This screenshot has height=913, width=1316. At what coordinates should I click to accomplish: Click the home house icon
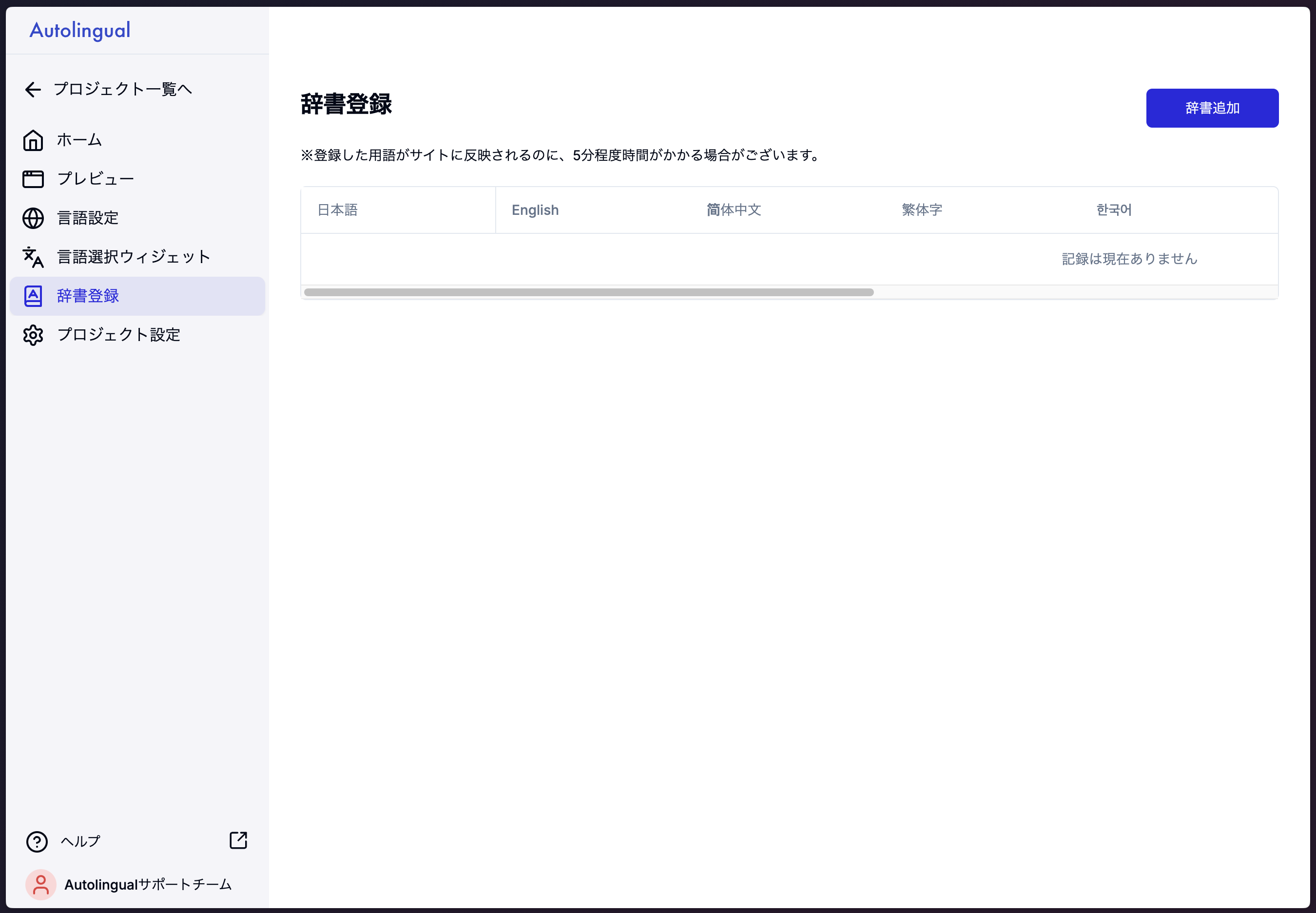(33, 140)
